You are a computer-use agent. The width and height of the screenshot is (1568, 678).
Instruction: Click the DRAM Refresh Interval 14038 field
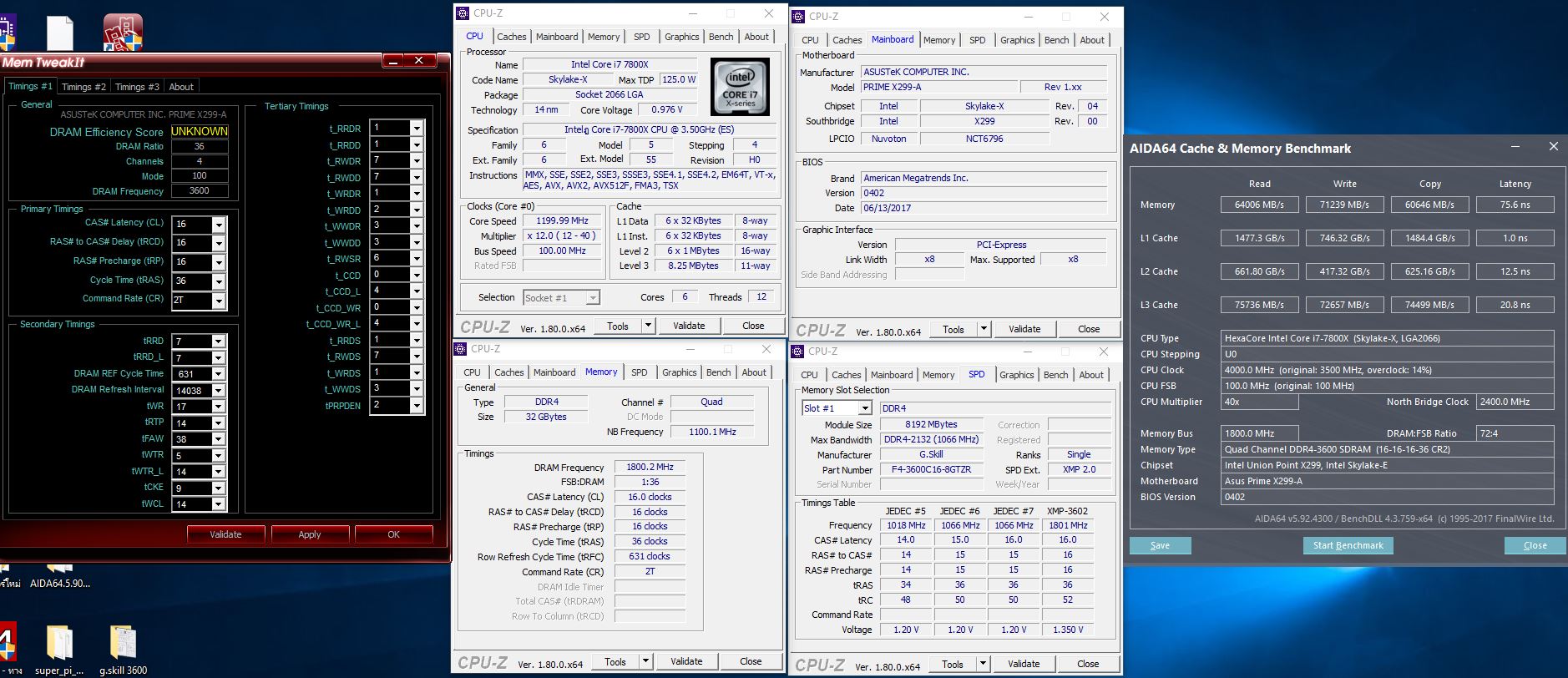192,390
